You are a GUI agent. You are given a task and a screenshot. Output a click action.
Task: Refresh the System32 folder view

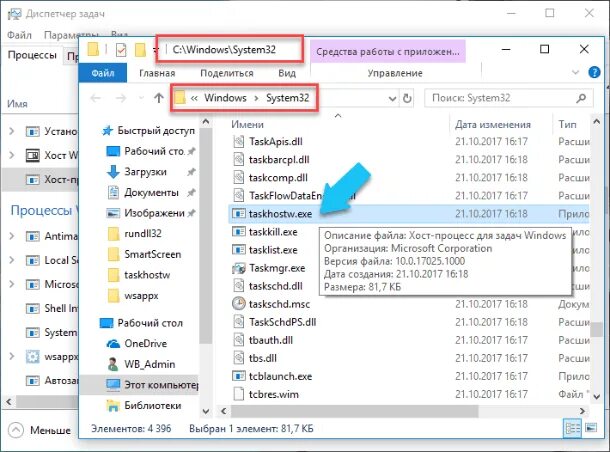tap(407, 98)
